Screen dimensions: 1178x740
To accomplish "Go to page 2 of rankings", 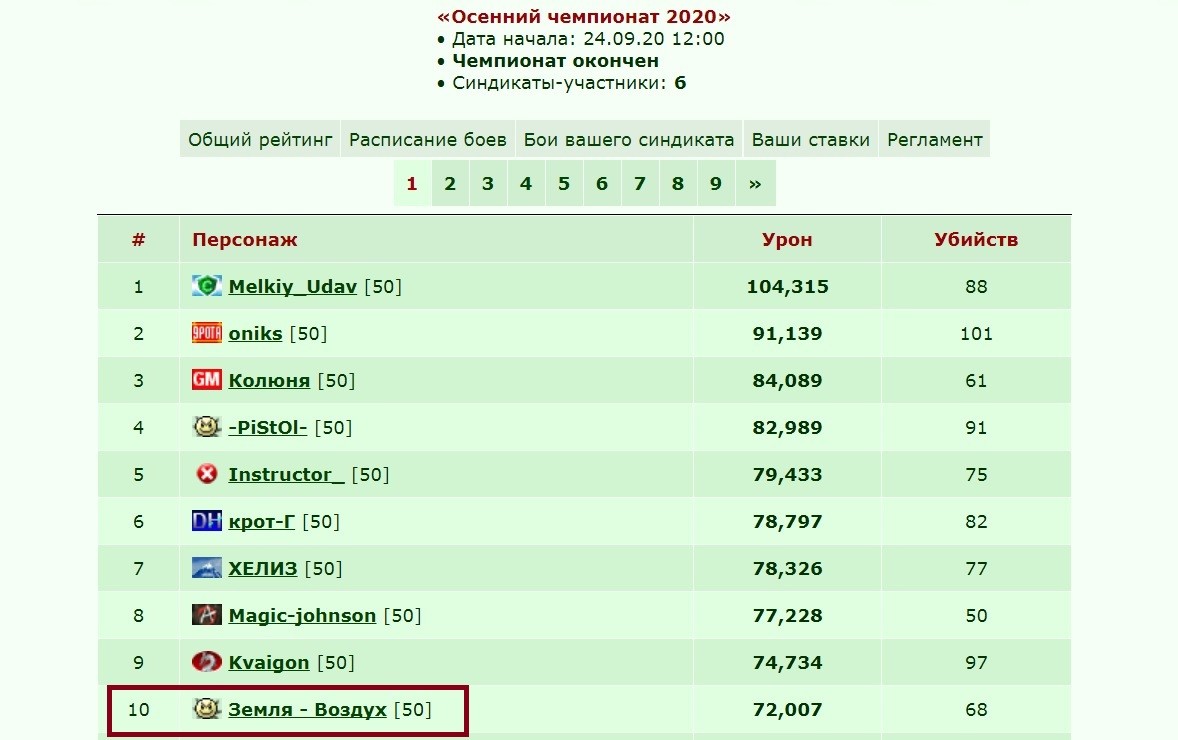I will [x=450, y=184].
